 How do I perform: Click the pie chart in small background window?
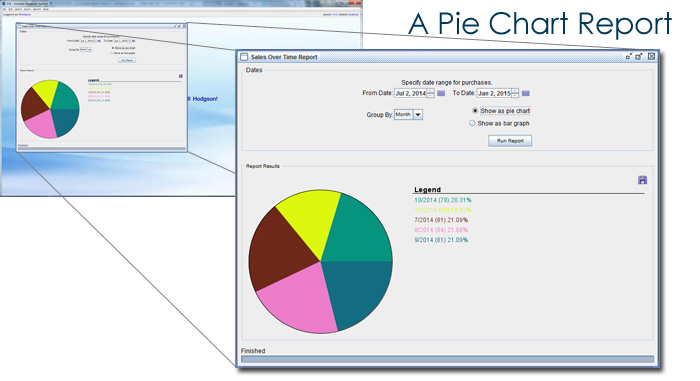pyautogui.click(x=50, y=109)
